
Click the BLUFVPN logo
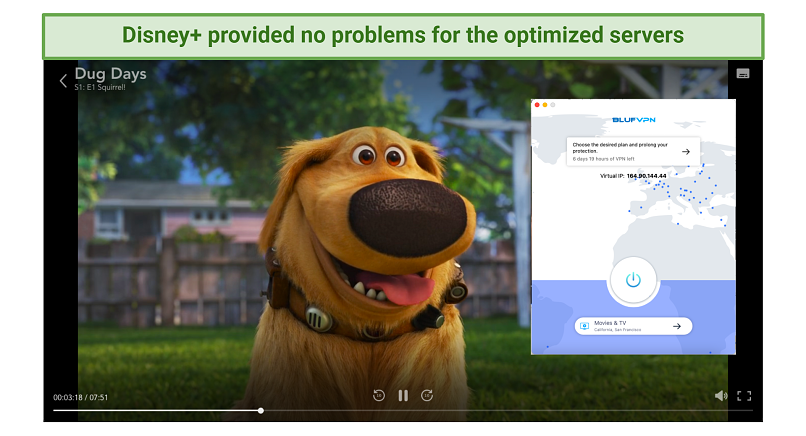point(633,120)
